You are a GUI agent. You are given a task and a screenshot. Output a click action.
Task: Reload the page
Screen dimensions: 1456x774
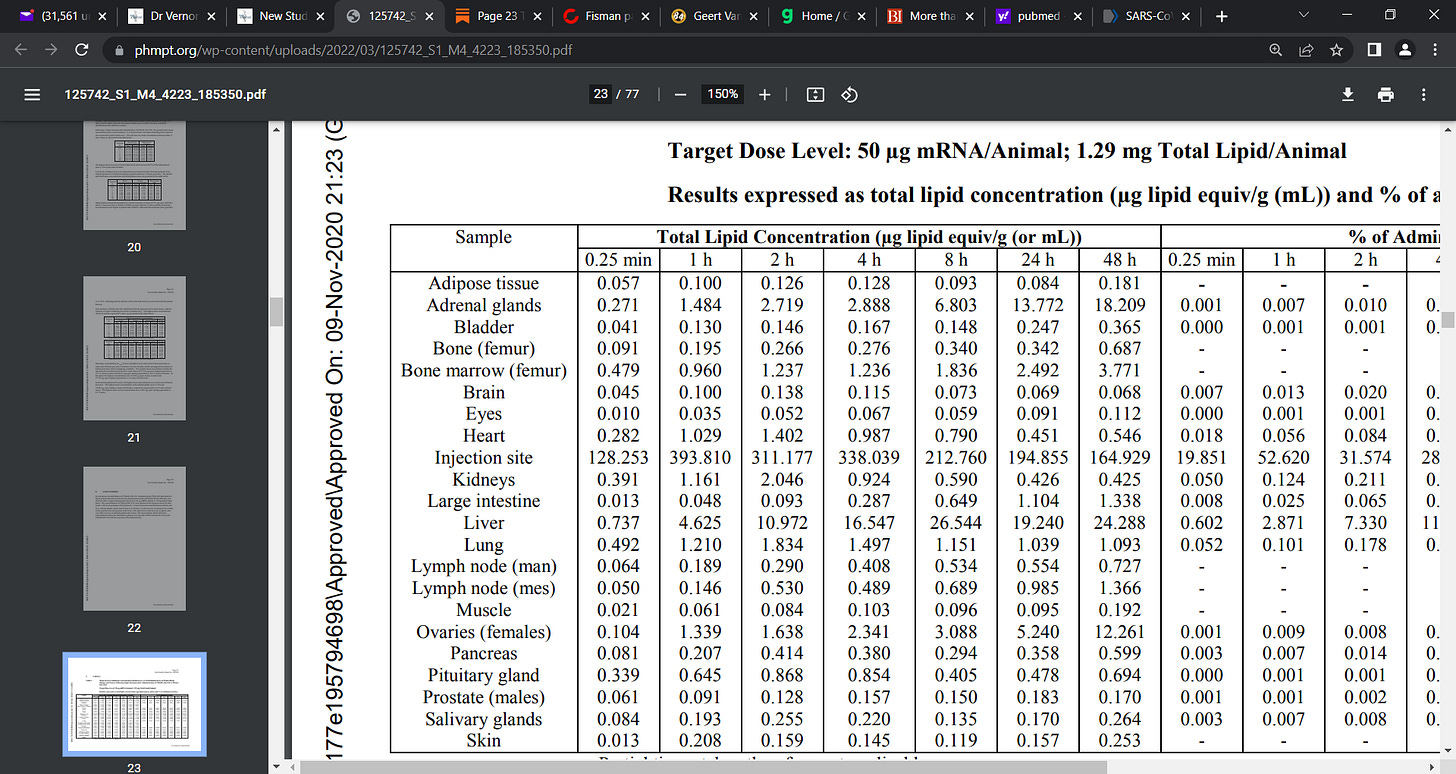(x=82, y=49)
